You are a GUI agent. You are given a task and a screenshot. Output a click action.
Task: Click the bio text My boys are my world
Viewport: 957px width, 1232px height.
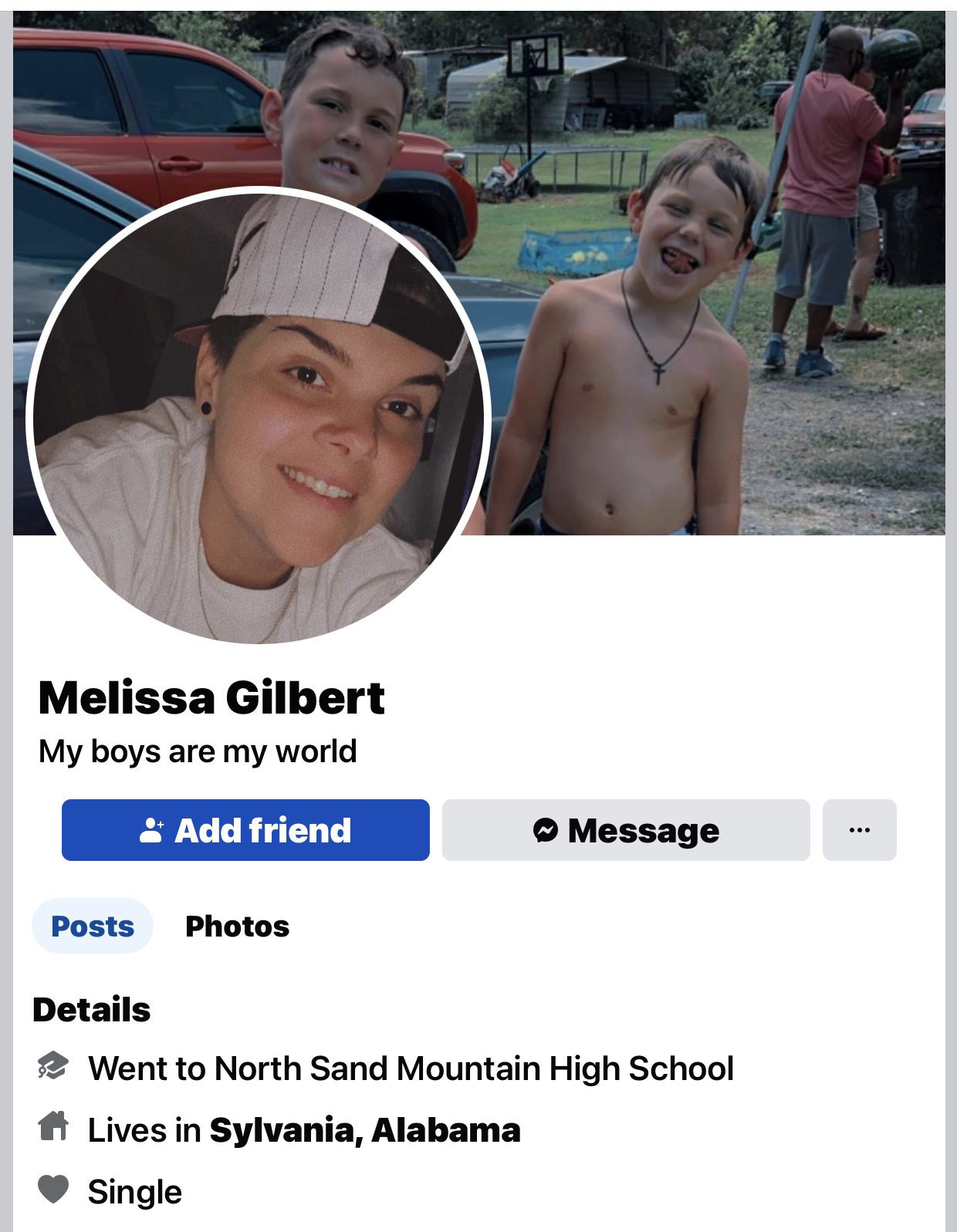[198, 751]
